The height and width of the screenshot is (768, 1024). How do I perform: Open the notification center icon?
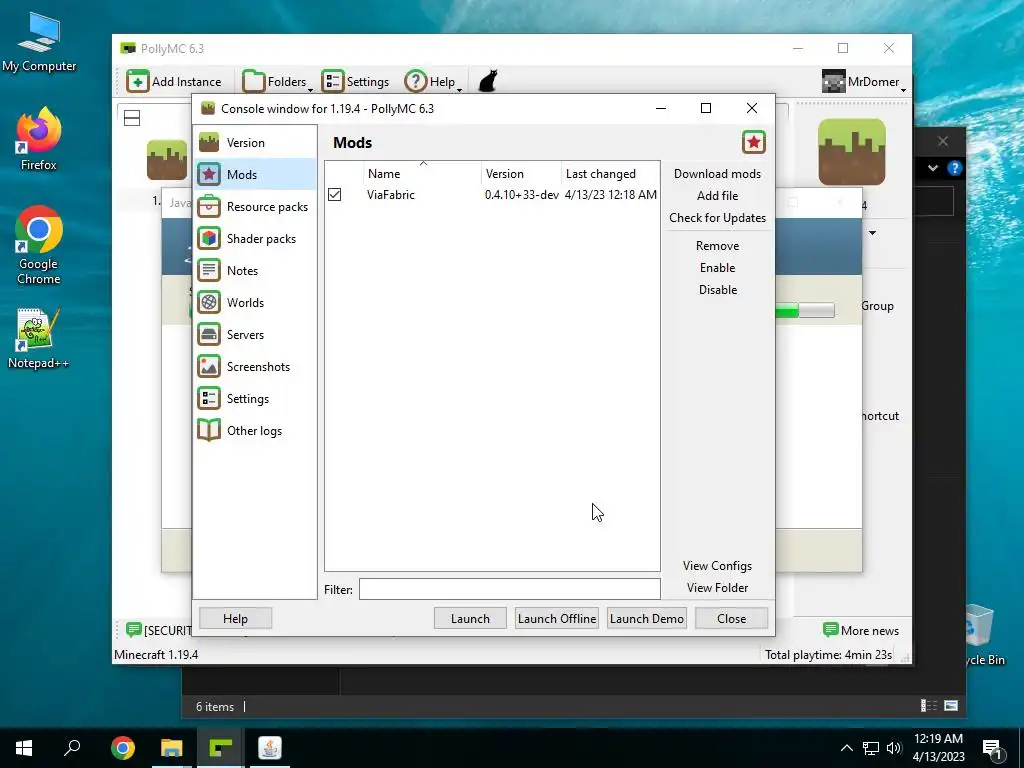pyautogui.click(x=993, y=748)
